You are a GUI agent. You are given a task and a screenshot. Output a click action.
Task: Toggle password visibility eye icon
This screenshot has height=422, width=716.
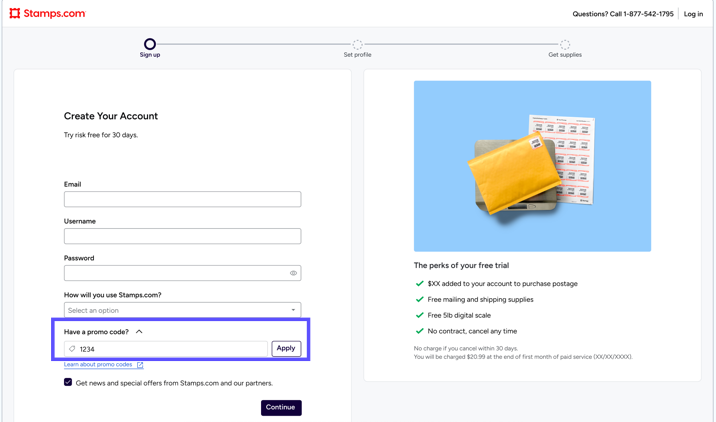[293, 273]
